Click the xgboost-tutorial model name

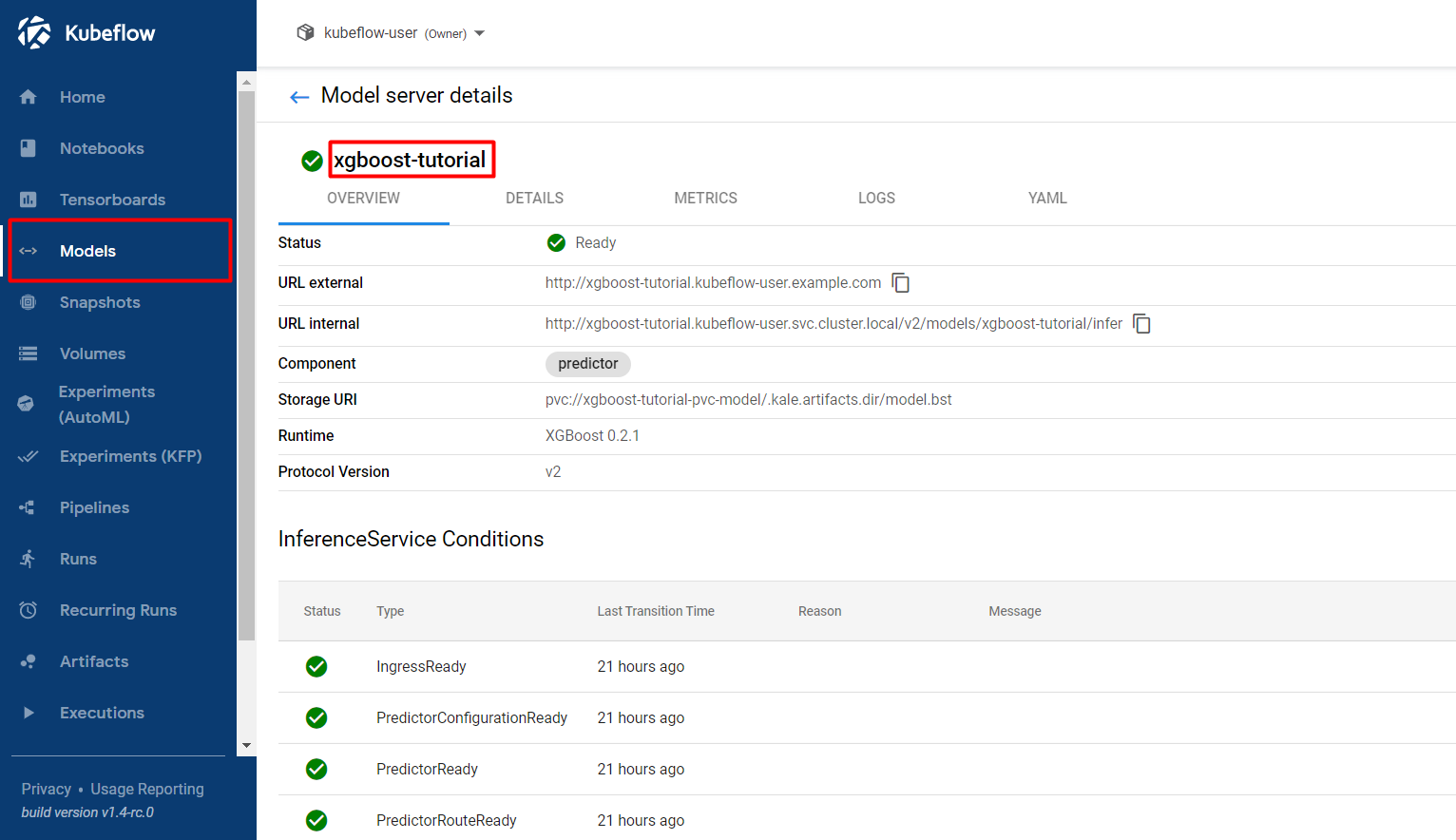[410, 161]
